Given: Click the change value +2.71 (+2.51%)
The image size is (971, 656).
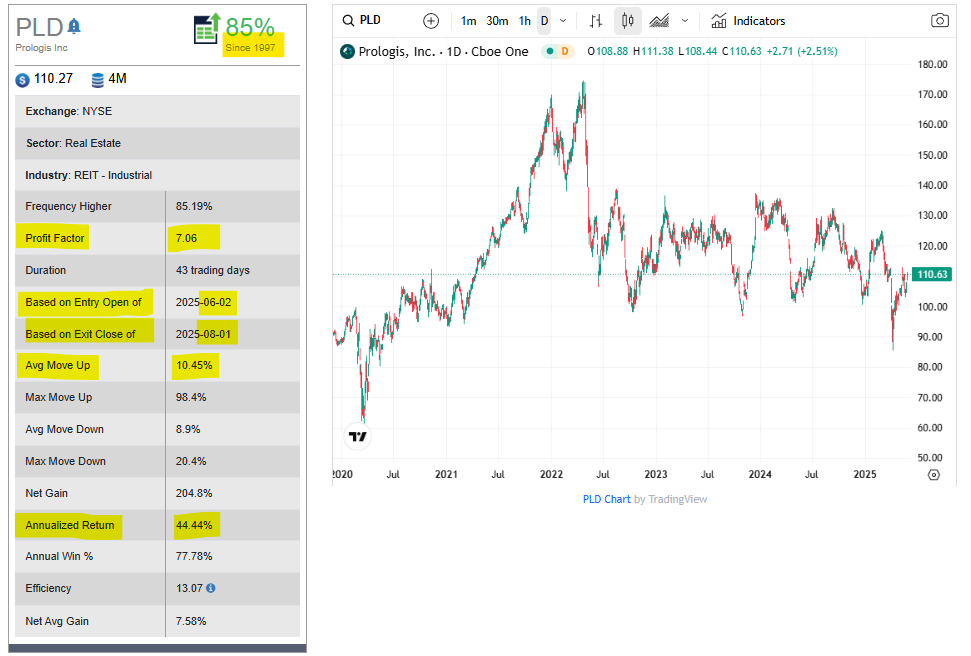Looking at the screenshot, I should (802, 51).
